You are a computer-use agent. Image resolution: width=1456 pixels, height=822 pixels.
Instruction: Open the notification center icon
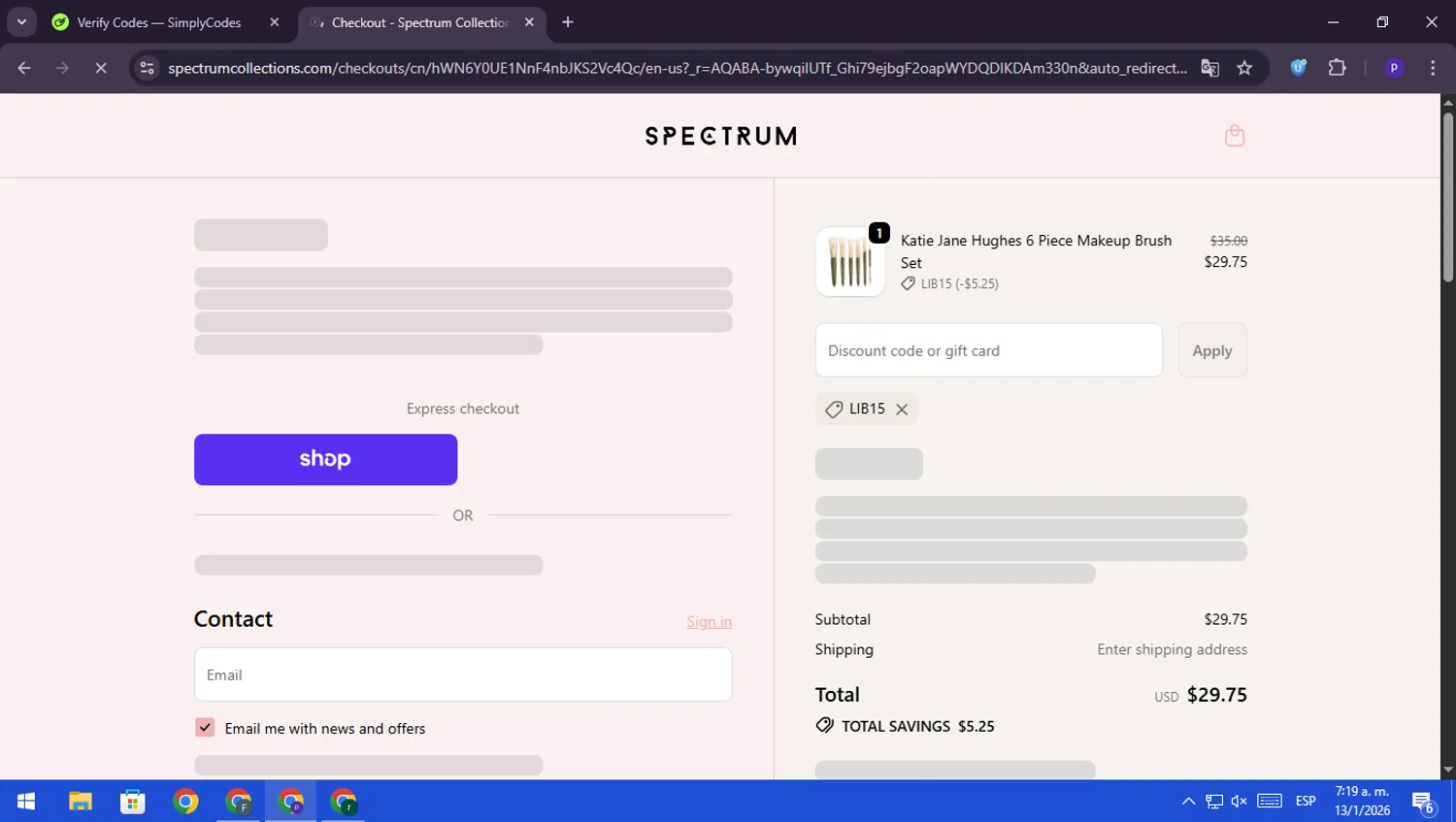[x=1423, y=802]
